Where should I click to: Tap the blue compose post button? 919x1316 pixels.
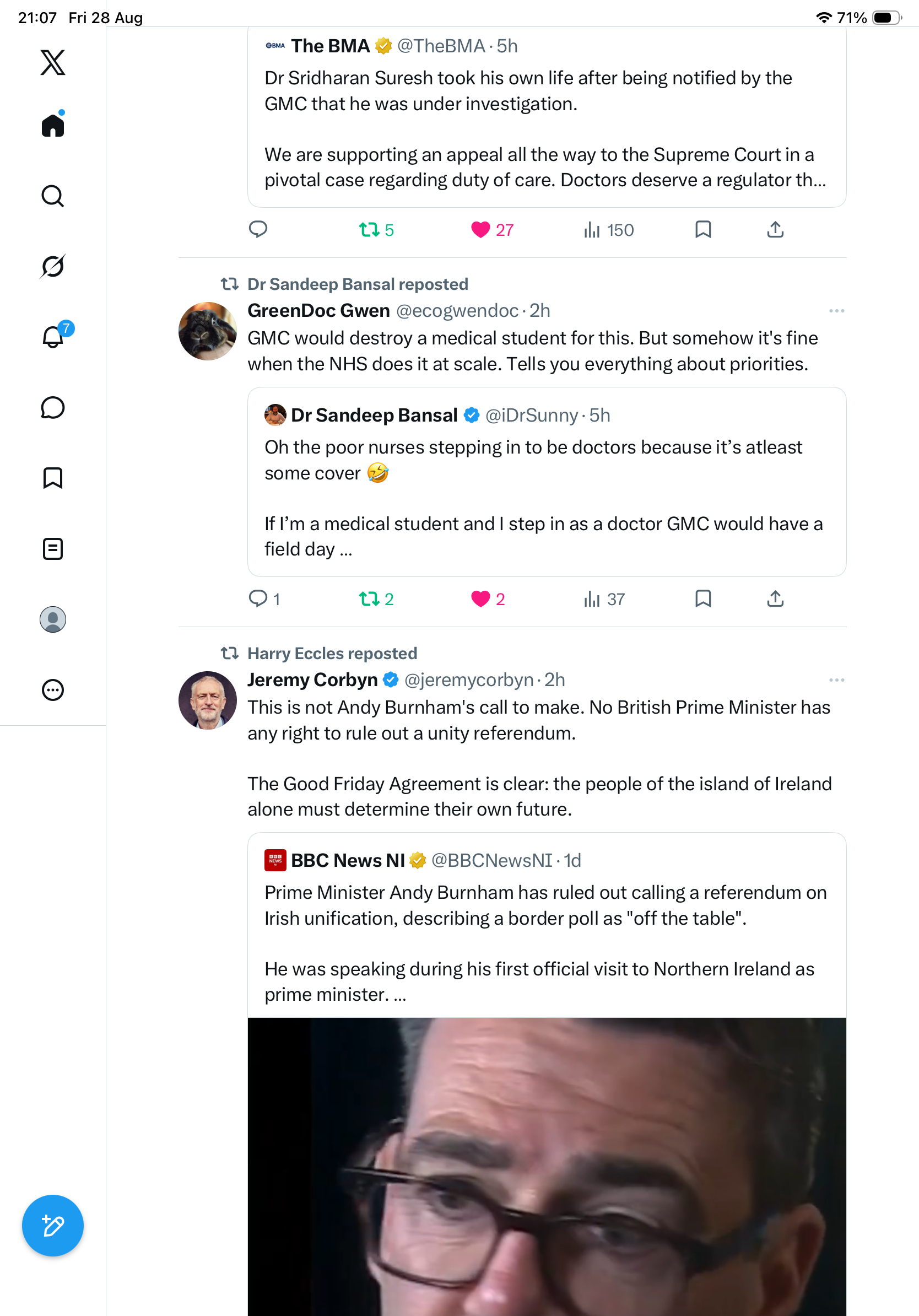point(53,1226)
